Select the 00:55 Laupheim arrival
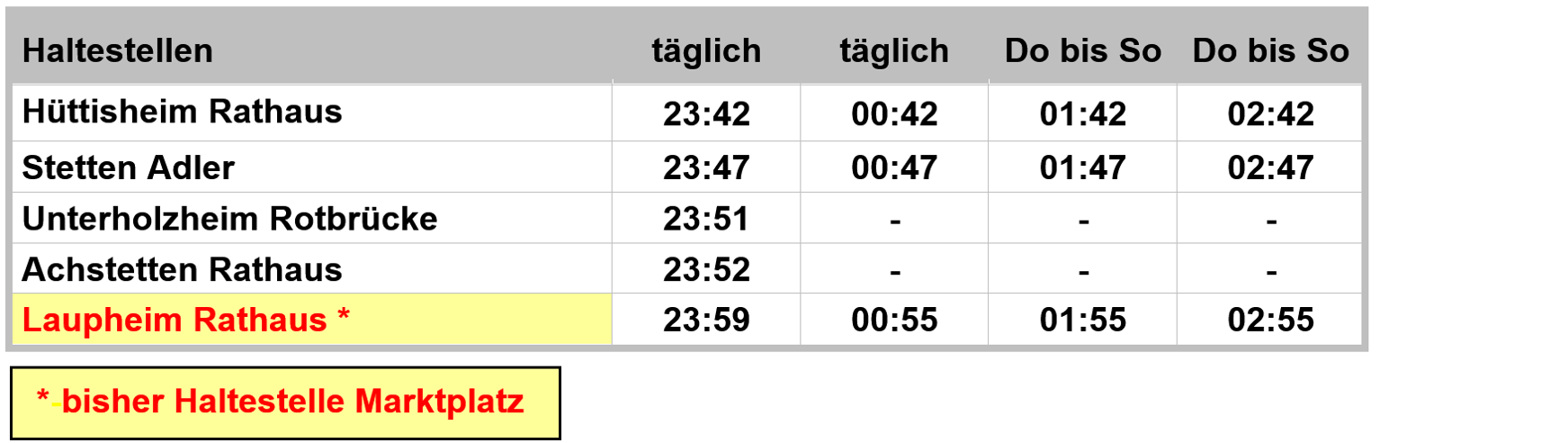 [x=894, y=320]
